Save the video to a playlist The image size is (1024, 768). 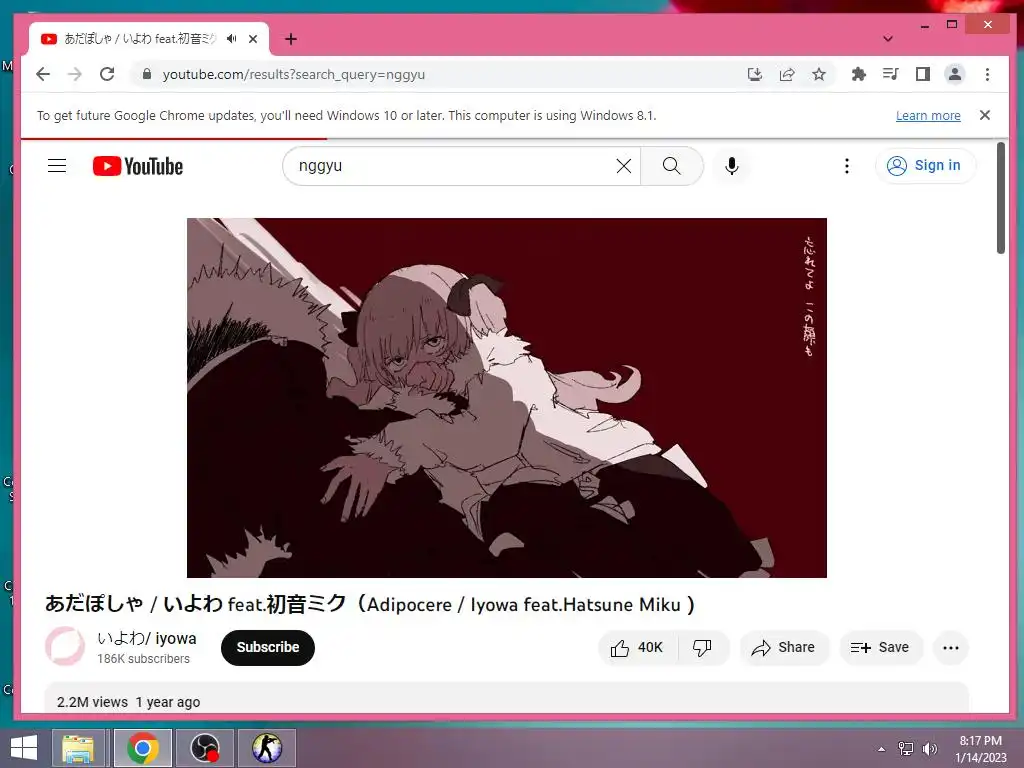tap(881, 647)
